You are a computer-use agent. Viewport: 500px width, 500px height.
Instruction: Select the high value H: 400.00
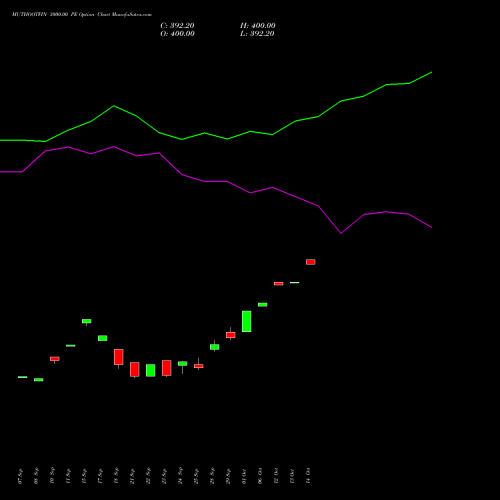258,26
